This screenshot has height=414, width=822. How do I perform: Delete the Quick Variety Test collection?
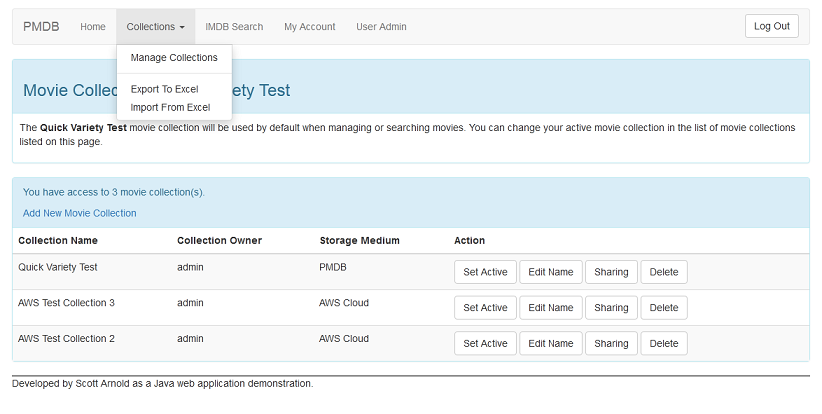664,272
